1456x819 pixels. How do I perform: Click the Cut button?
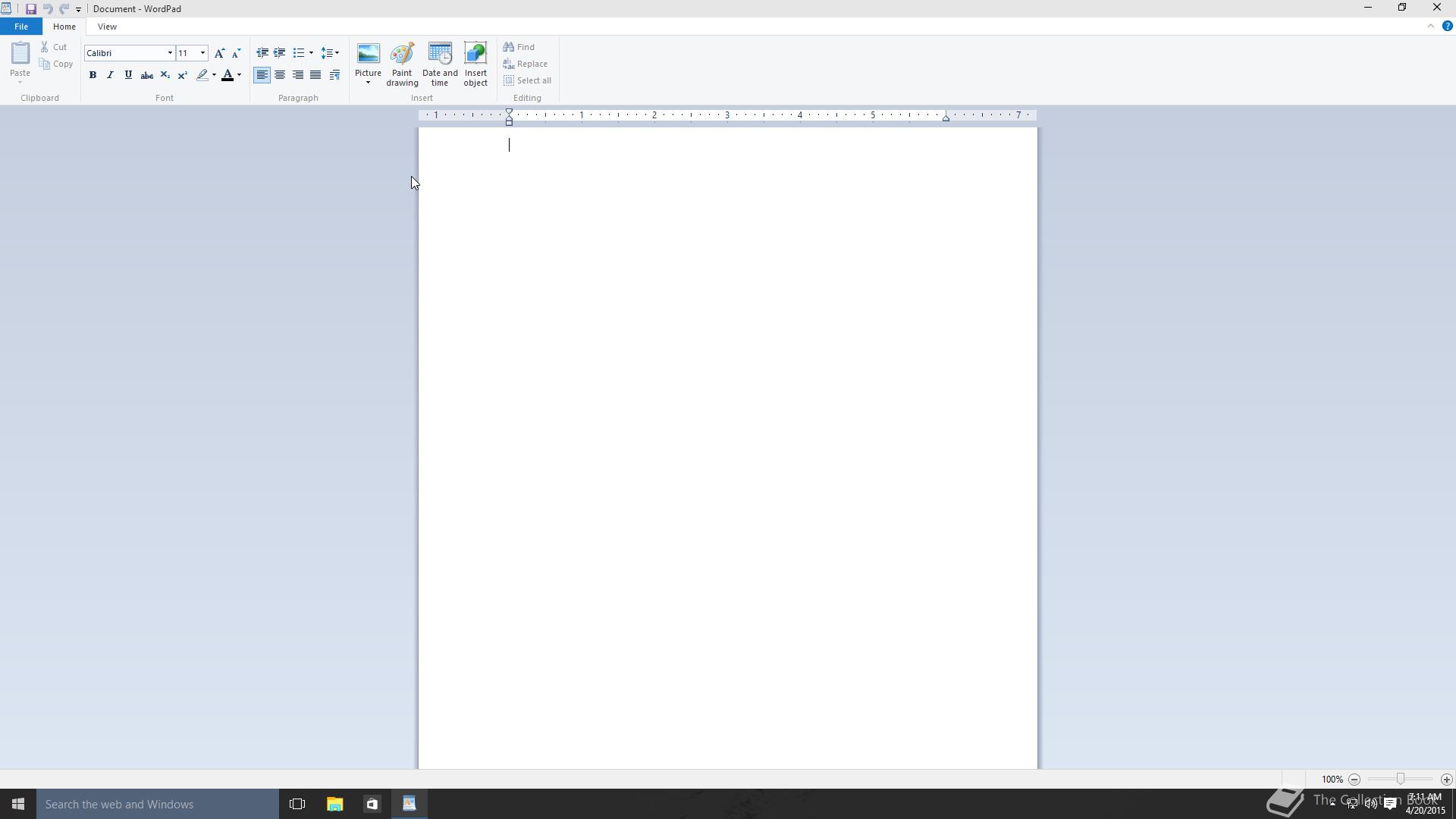tap(54, 47)
